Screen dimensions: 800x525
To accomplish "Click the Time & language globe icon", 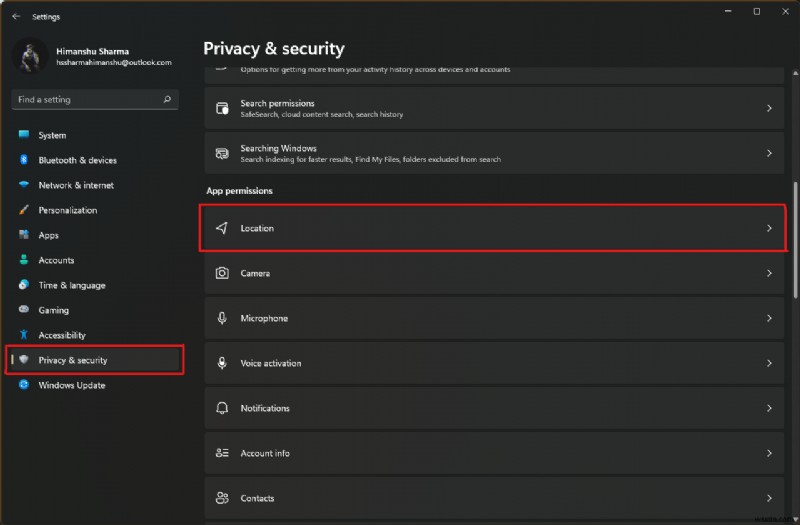I will pos(23,285).
